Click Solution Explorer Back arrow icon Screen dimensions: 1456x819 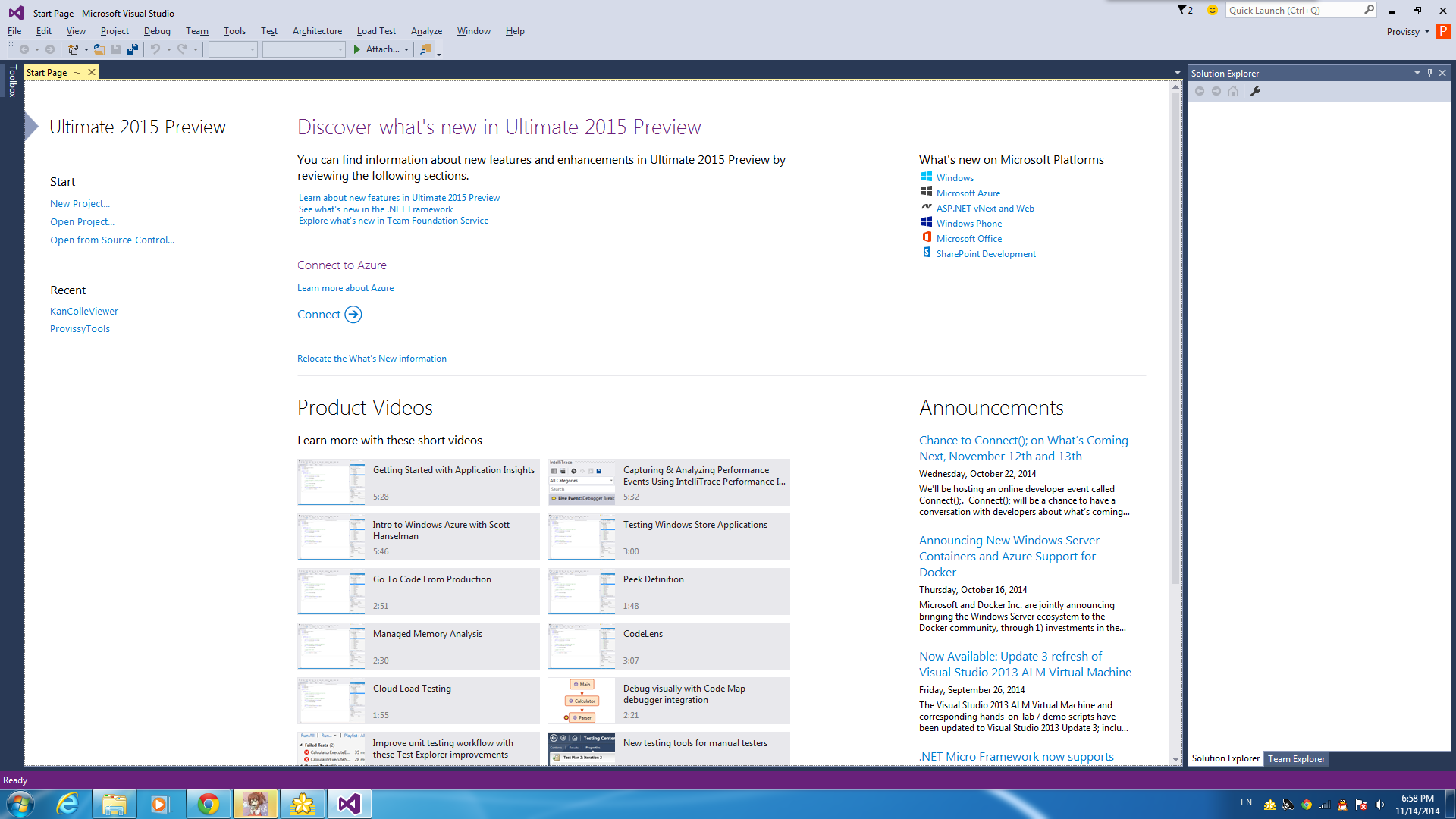[1200, 91]
